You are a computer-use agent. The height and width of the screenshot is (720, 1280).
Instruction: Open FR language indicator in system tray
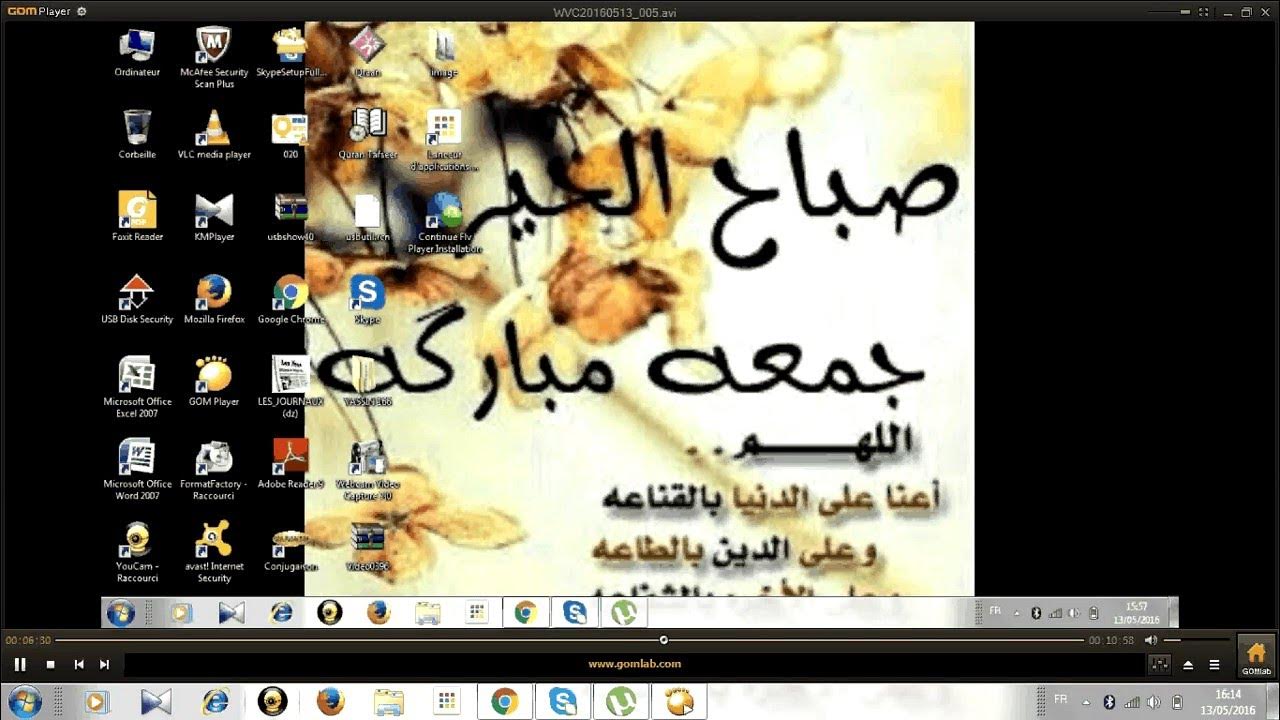1060,699
